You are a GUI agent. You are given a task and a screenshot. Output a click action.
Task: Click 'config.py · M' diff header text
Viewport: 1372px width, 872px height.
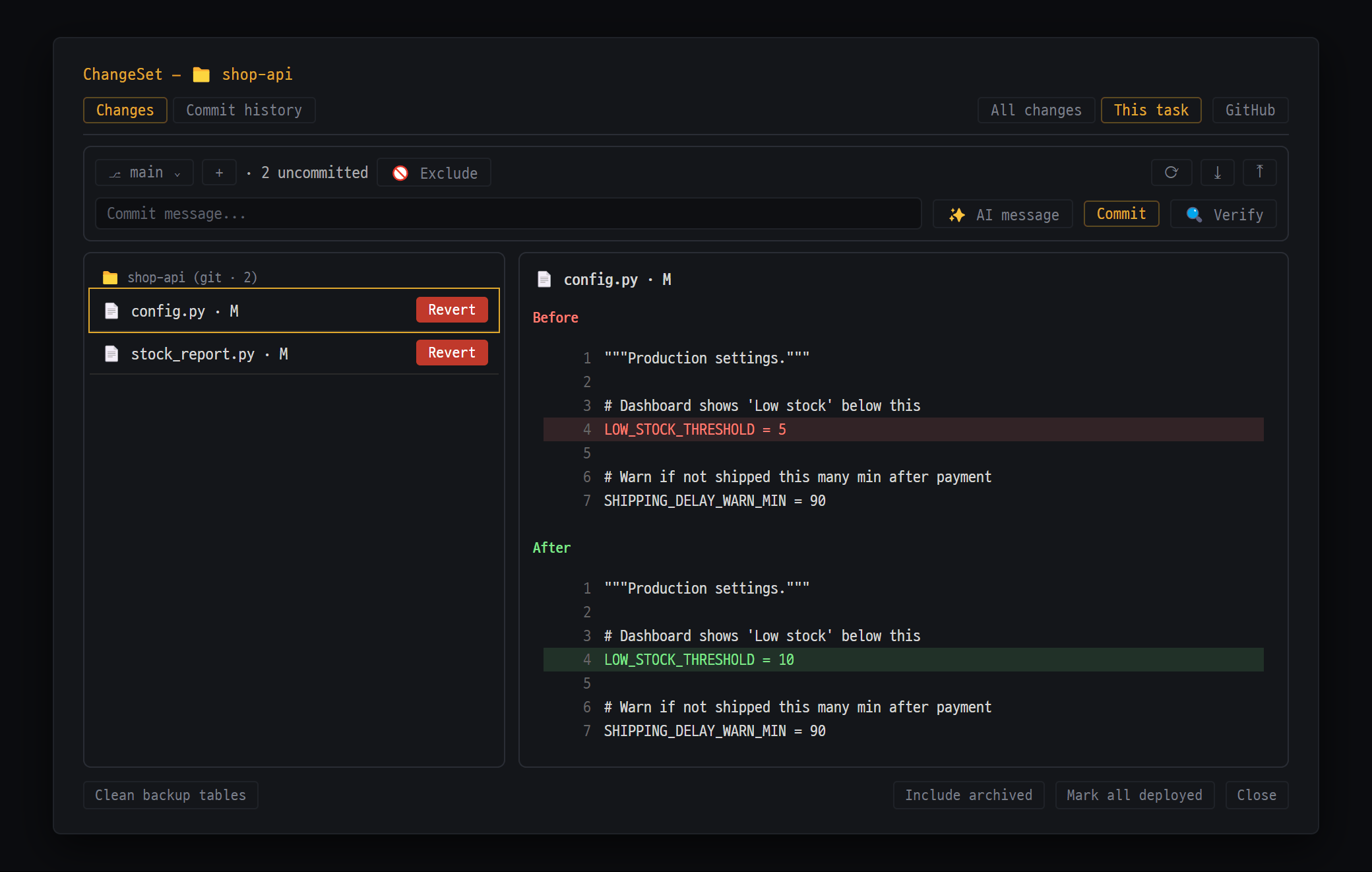[x=617, y=280]
